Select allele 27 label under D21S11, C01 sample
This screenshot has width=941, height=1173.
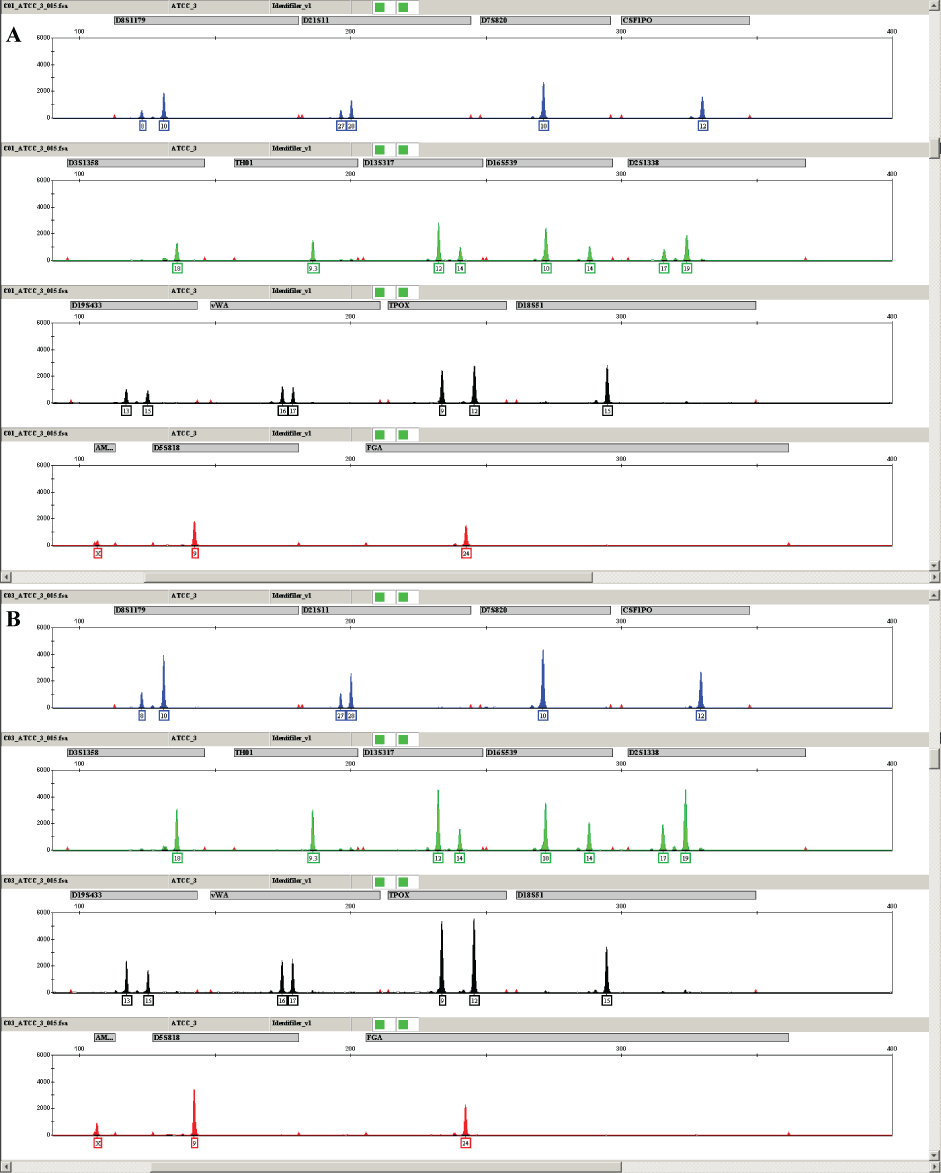coord(341,126)
